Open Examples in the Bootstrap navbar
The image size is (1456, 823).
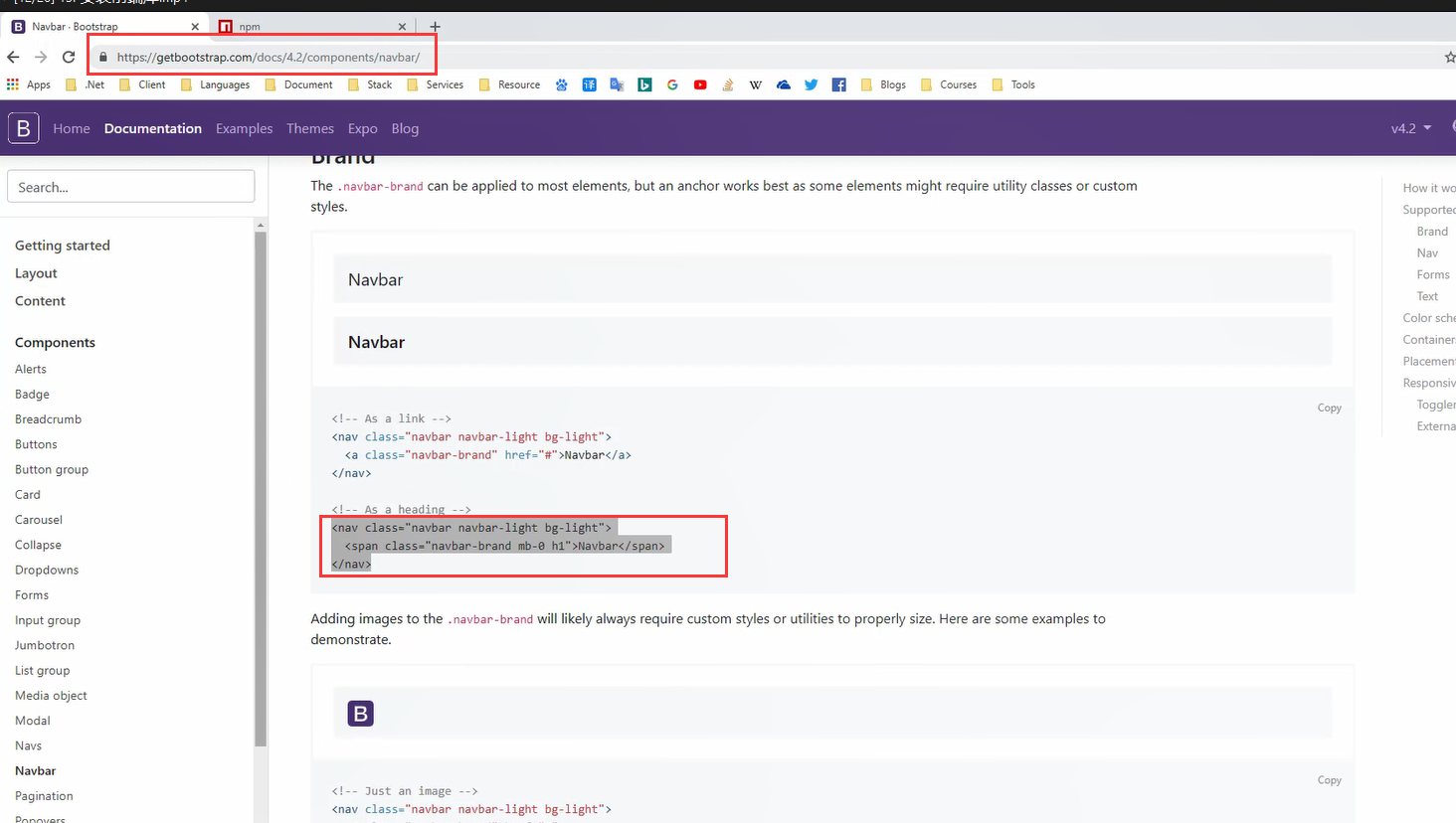pos(244,128)
